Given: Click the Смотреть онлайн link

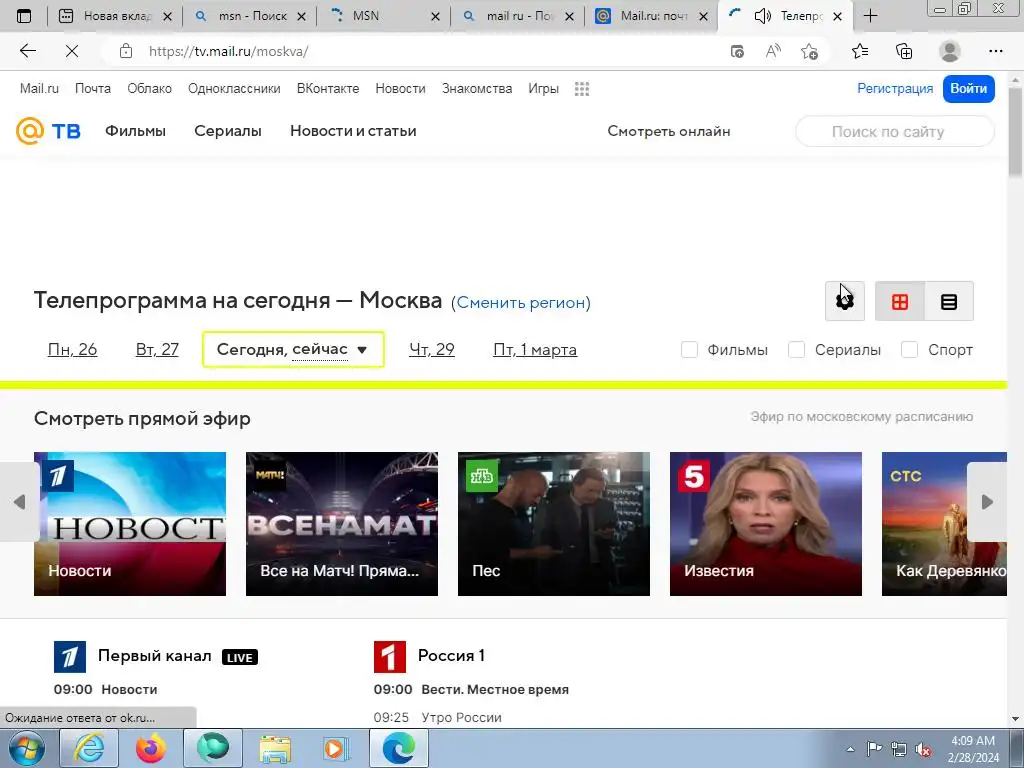Looking at the screenshot, I should pos(669,131).
